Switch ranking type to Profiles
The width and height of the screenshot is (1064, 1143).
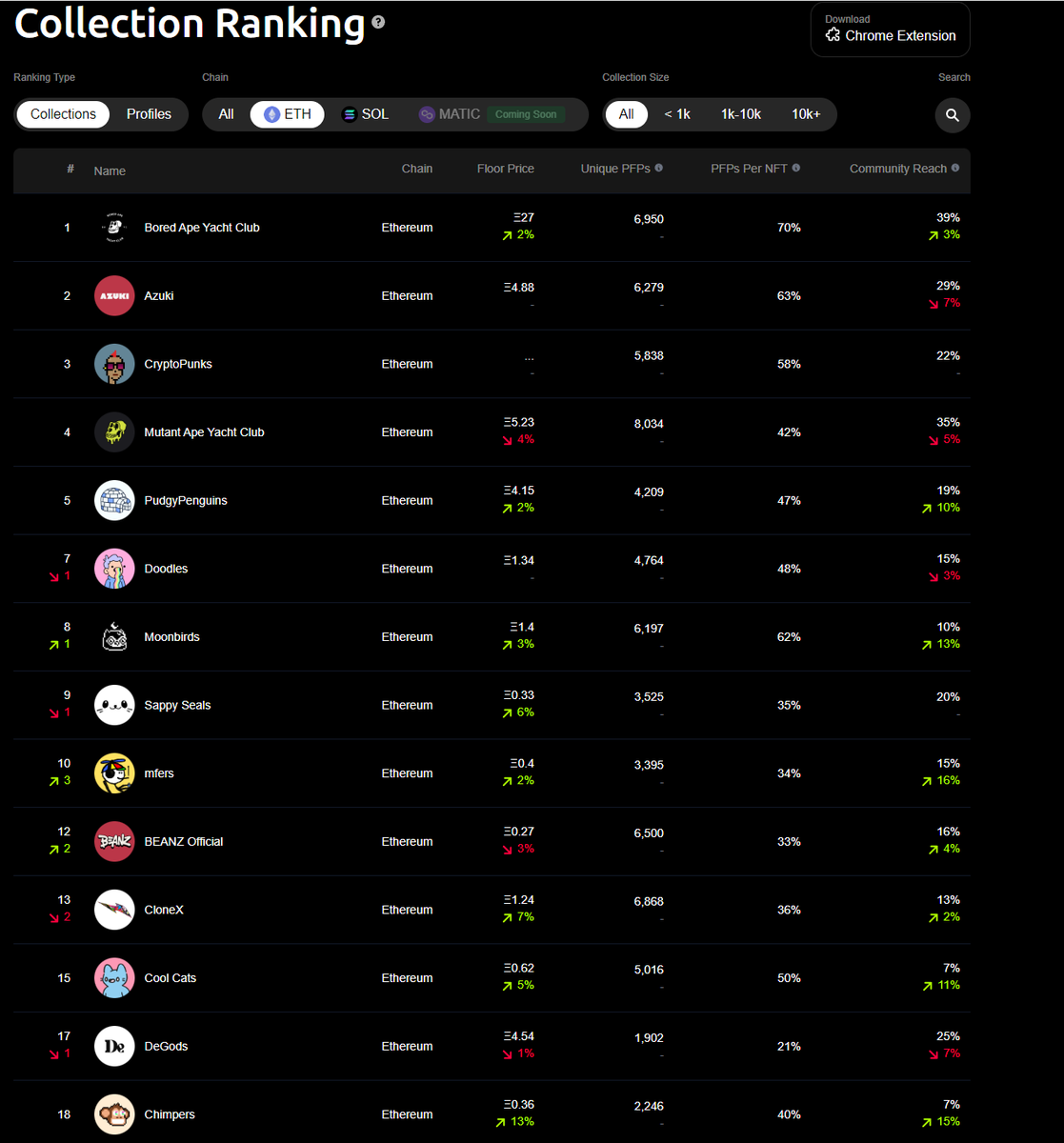(x=149, y=114)
